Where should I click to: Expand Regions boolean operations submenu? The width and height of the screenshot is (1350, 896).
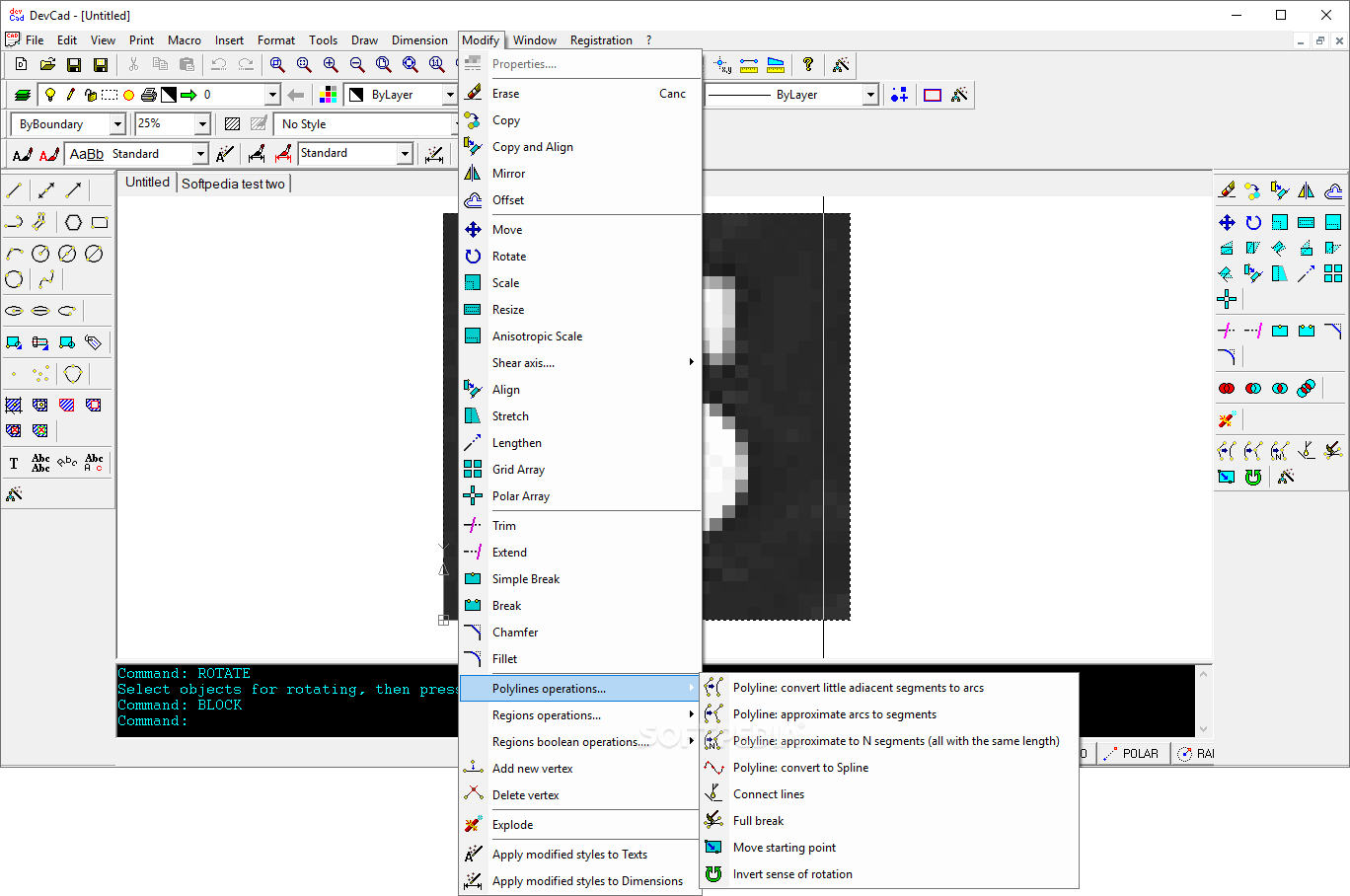pyautogui.click(x=580, y=742)
